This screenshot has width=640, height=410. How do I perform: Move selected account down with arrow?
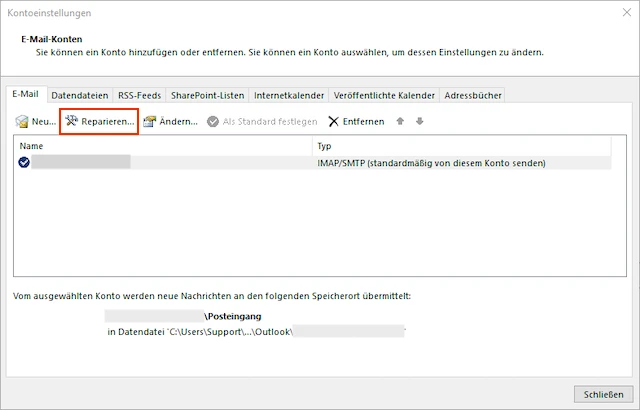point(420,121)
